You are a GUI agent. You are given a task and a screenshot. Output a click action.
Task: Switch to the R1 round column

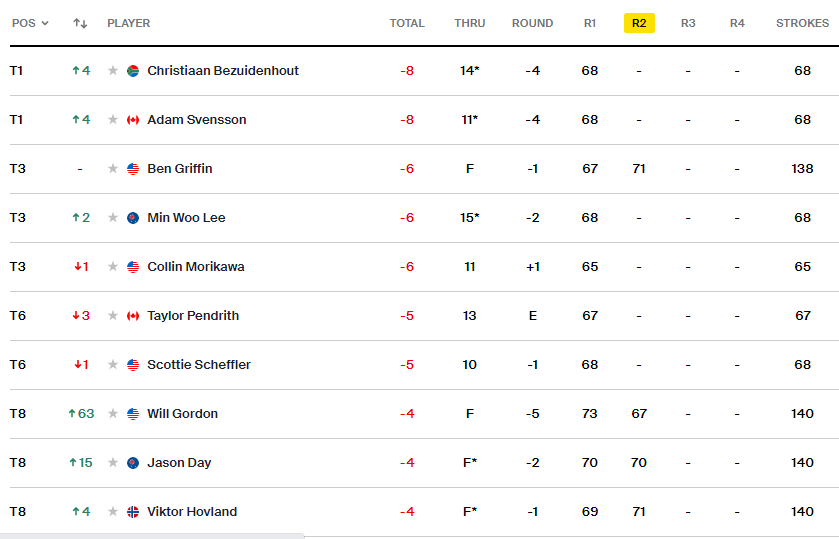(x=590, y=23)
